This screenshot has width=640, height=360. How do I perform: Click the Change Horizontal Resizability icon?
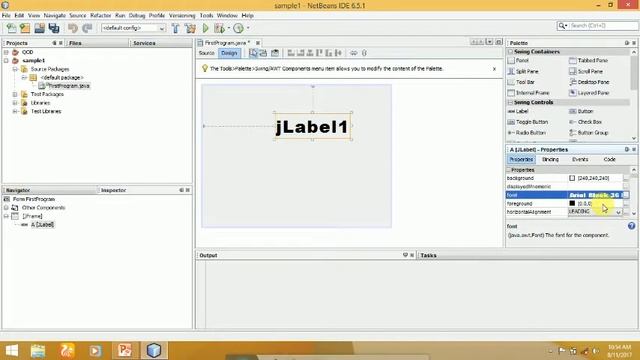coord(353,53)
